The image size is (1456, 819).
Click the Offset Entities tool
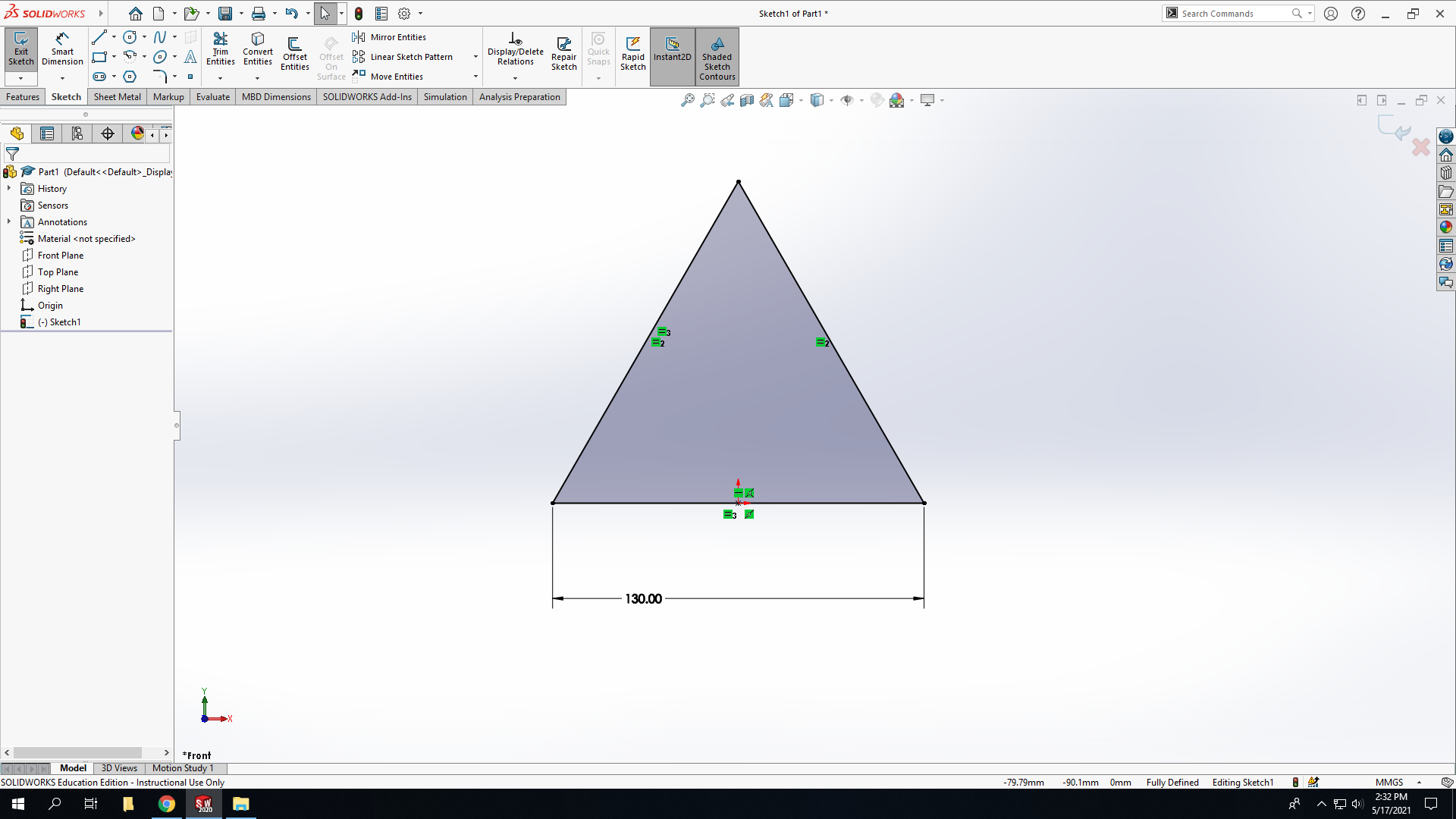point(295,53)
